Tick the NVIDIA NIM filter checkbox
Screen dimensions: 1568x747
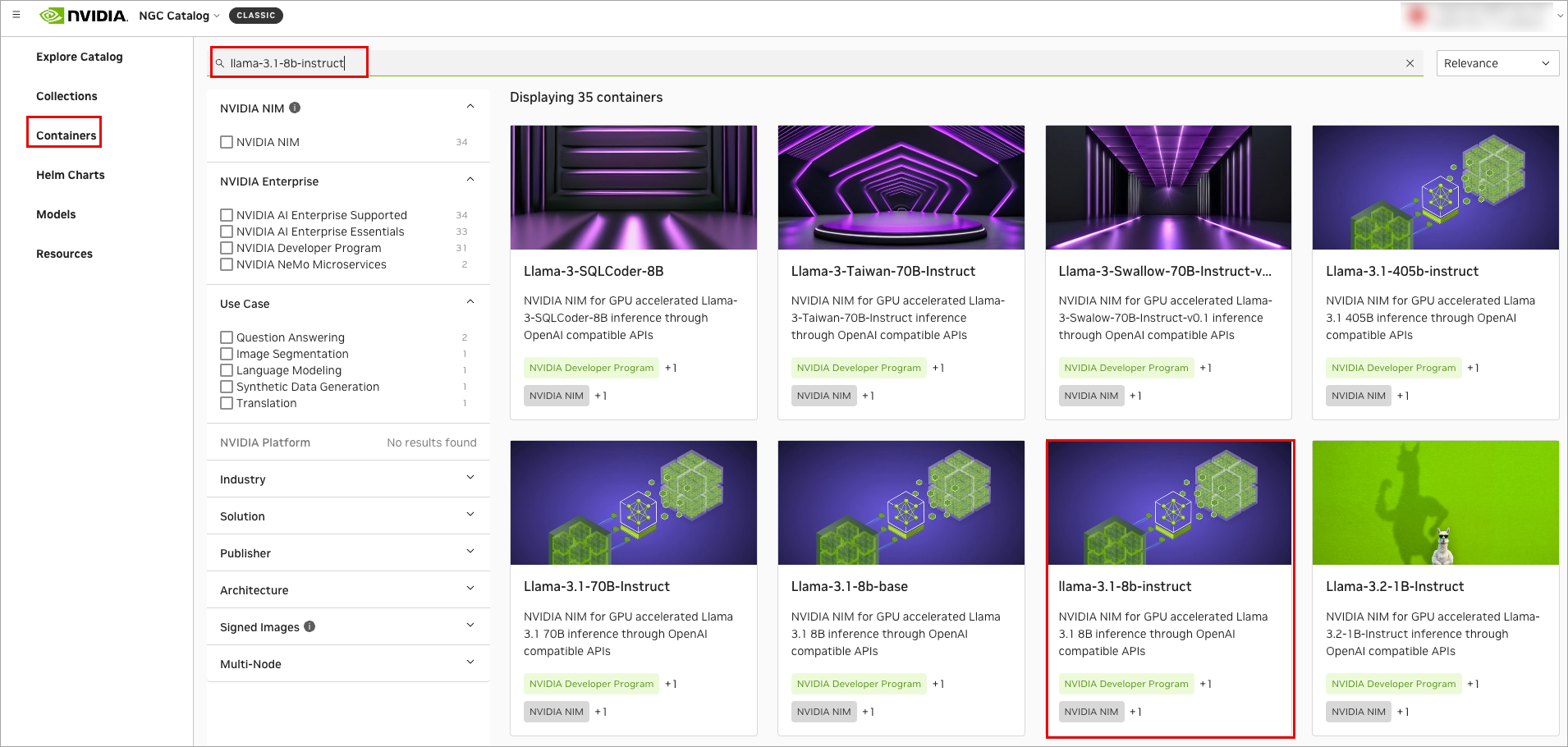coord(227,142)
